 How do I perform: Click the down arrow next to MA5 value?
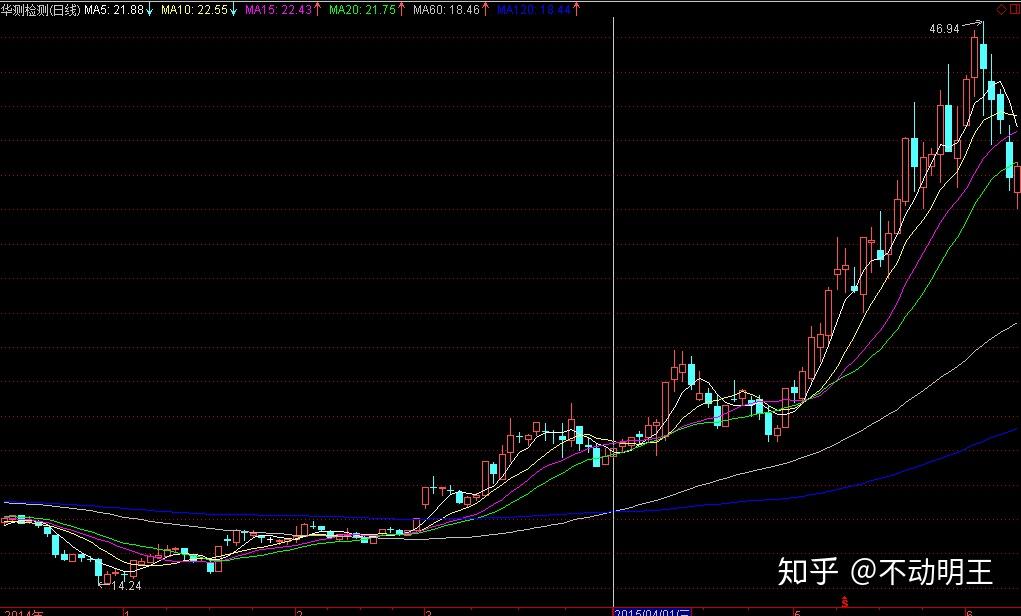[x=149, y=9]
